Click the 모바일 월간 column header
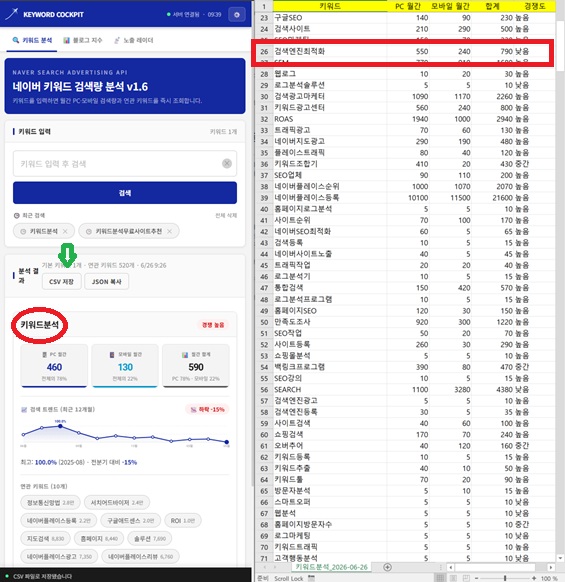The width and height of the screenshot is (565, 582). tap(450, 6)
